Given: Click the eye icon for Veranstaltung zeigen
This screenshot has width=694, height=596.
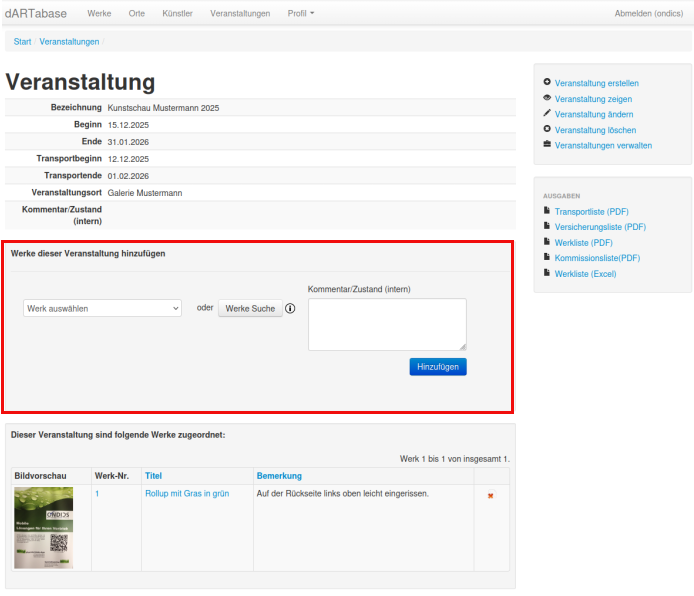Looking at the screenshot, I should [546, 99].
